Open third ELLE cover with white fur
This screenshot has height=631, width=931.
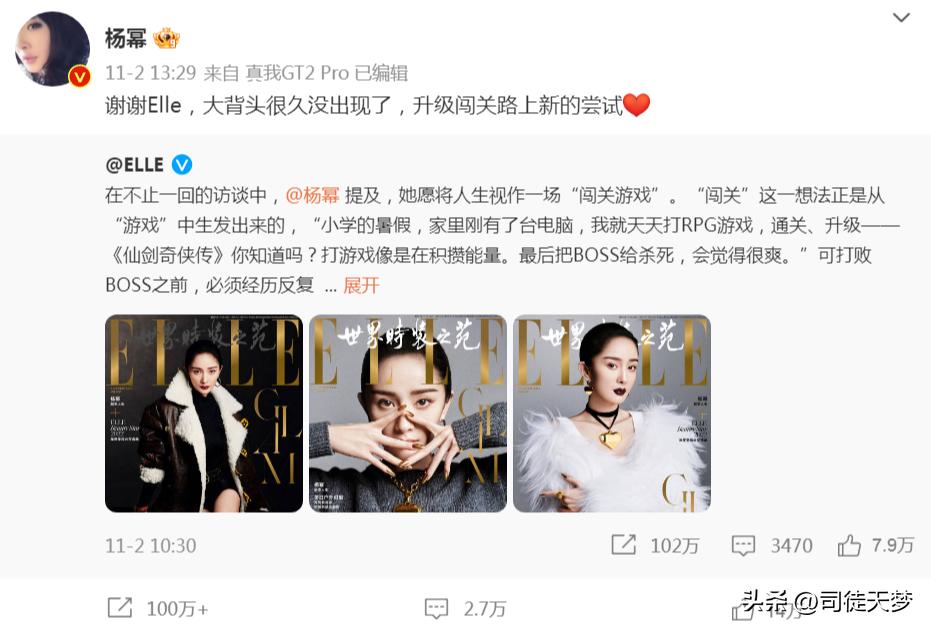612,413
